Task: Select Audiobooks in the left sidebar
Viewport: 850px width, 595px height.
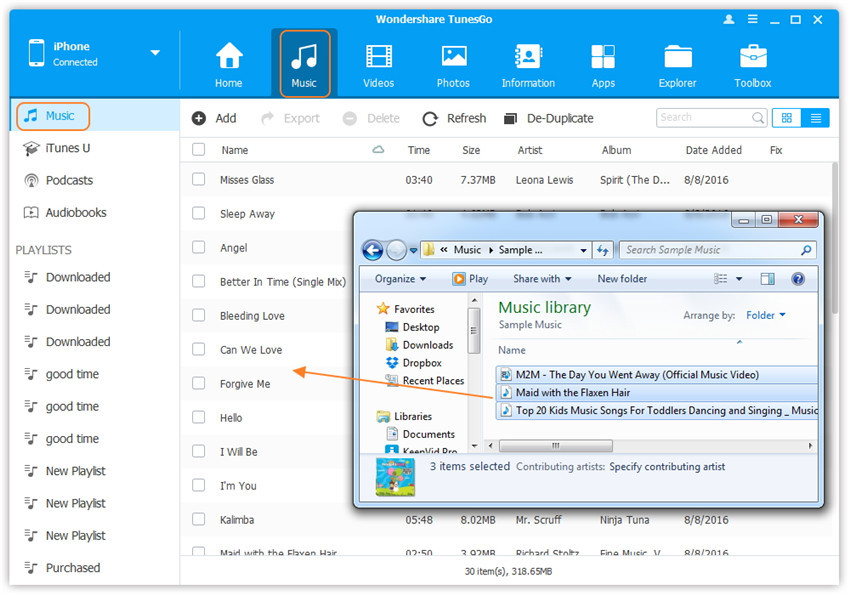Action: click(x=75, y=212)
